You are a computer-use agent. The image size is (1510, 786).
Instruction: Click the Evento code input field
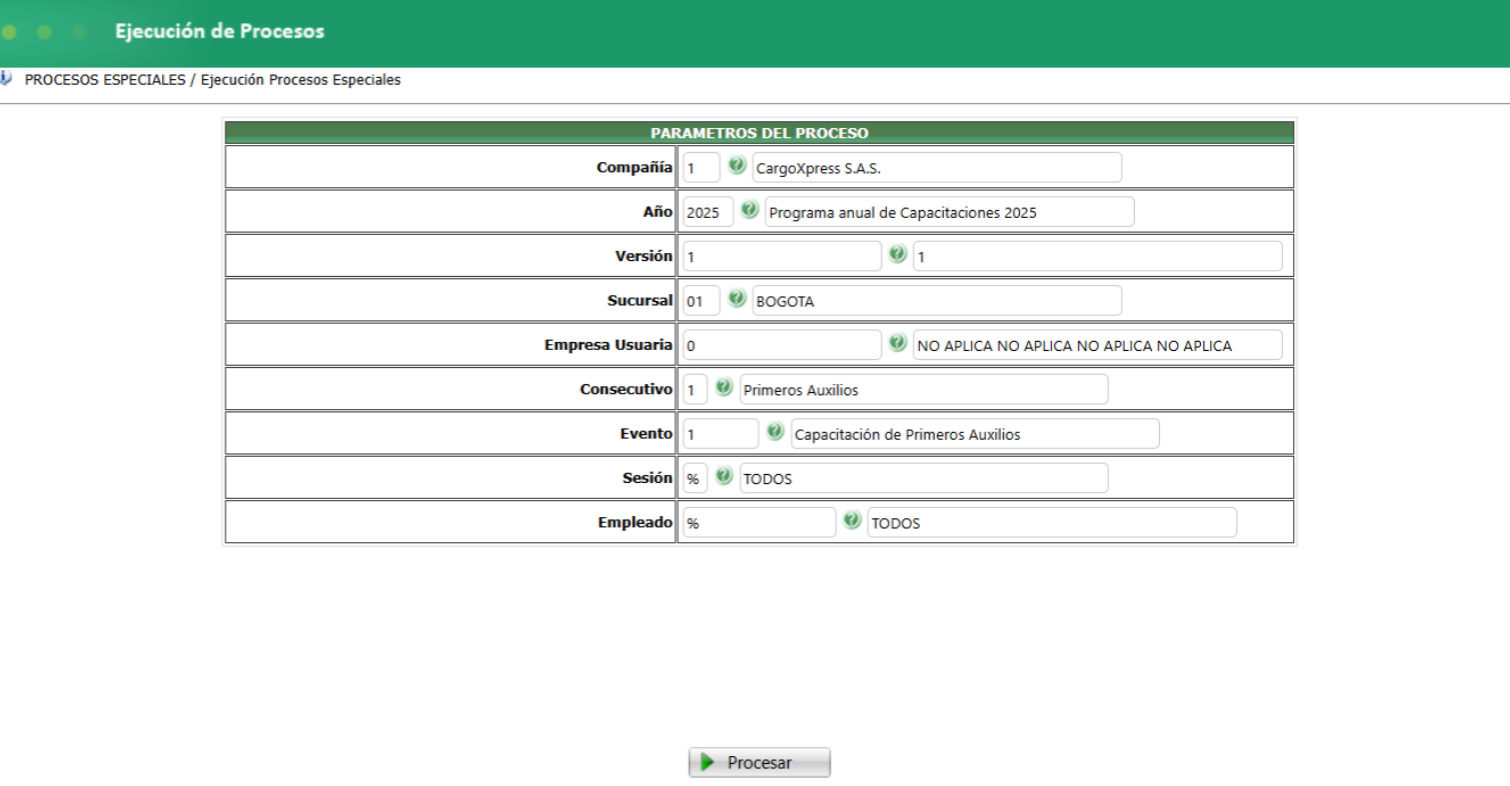(x=721, y=433)
